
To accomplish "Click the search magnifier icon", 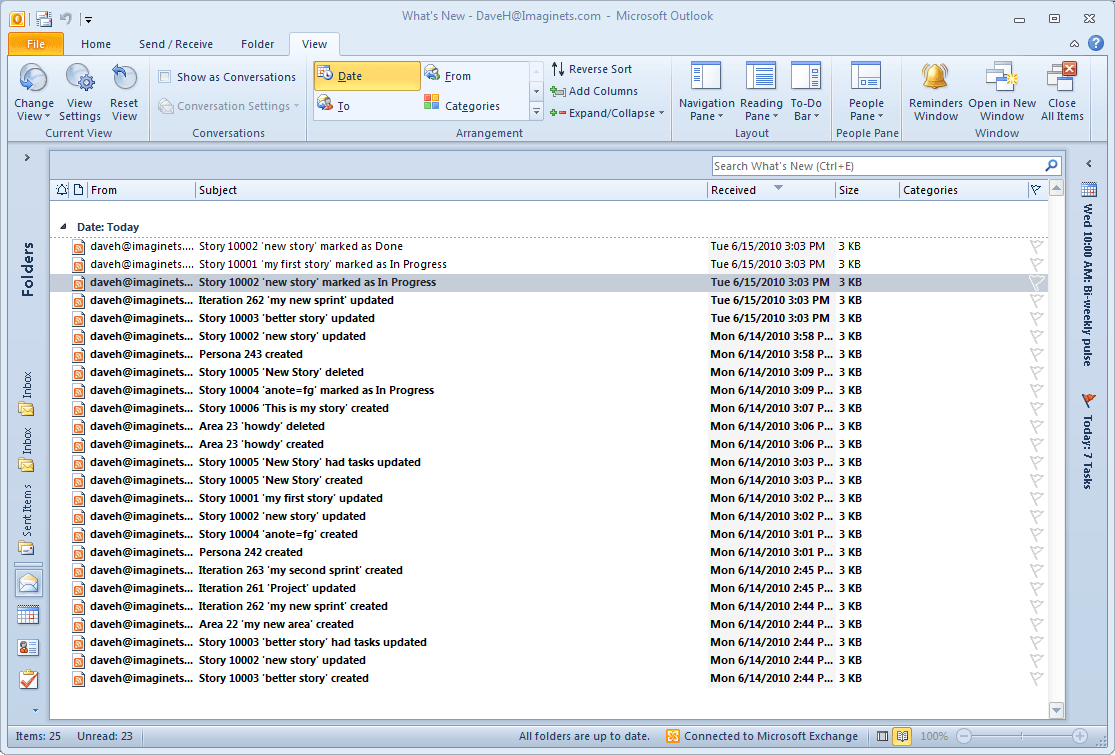I will pyautogui.click(x=1051, y=166).
